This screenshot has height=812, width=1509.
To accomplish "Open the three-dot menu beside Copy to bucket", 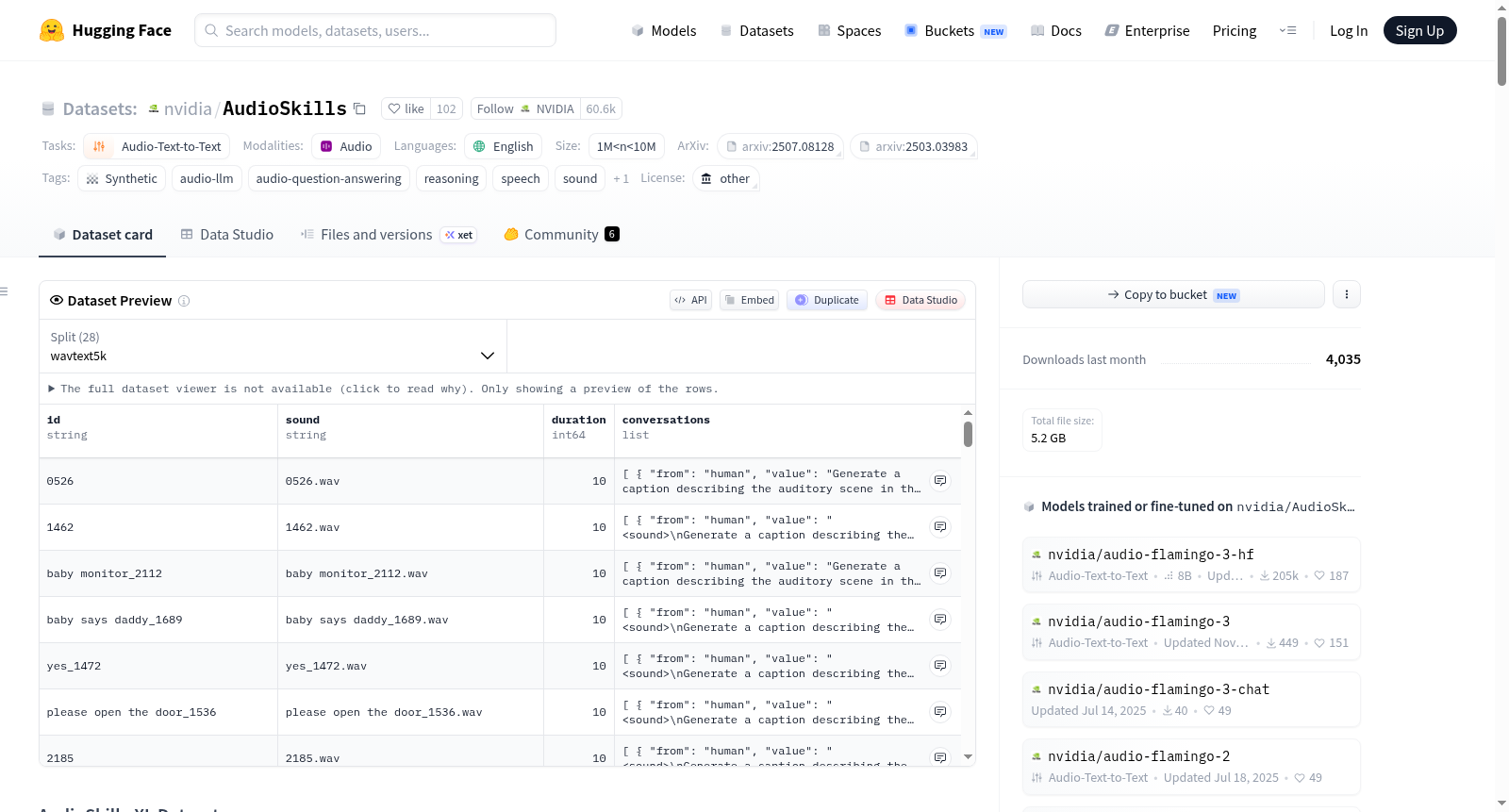I will tap(1347, 294).
